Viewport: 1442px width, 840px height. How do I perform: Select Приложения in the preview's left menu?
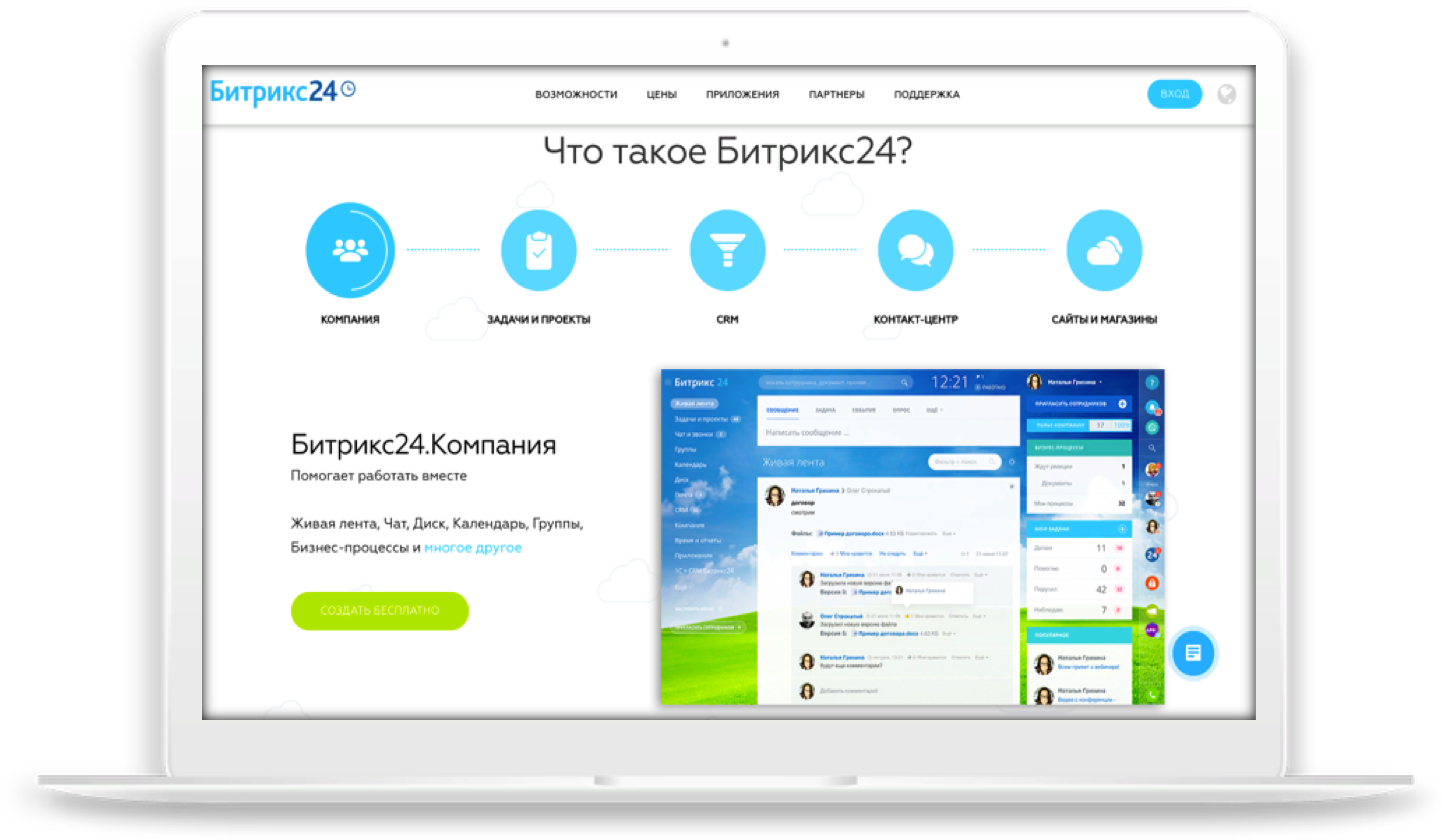click(x=693, y=555)
